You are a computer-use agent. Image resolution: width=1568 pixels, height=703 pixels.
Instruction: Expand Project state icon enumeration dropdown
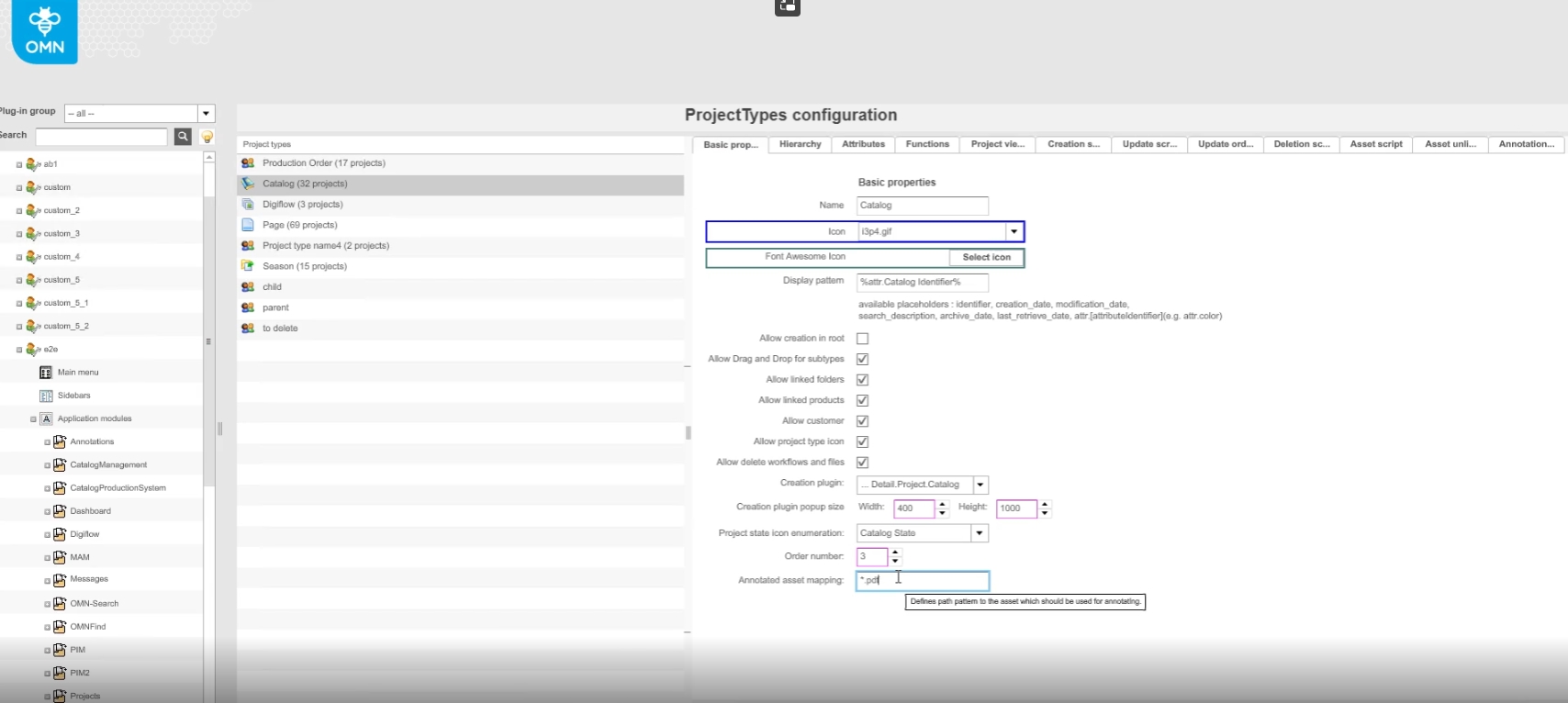(x=980, y=533)
